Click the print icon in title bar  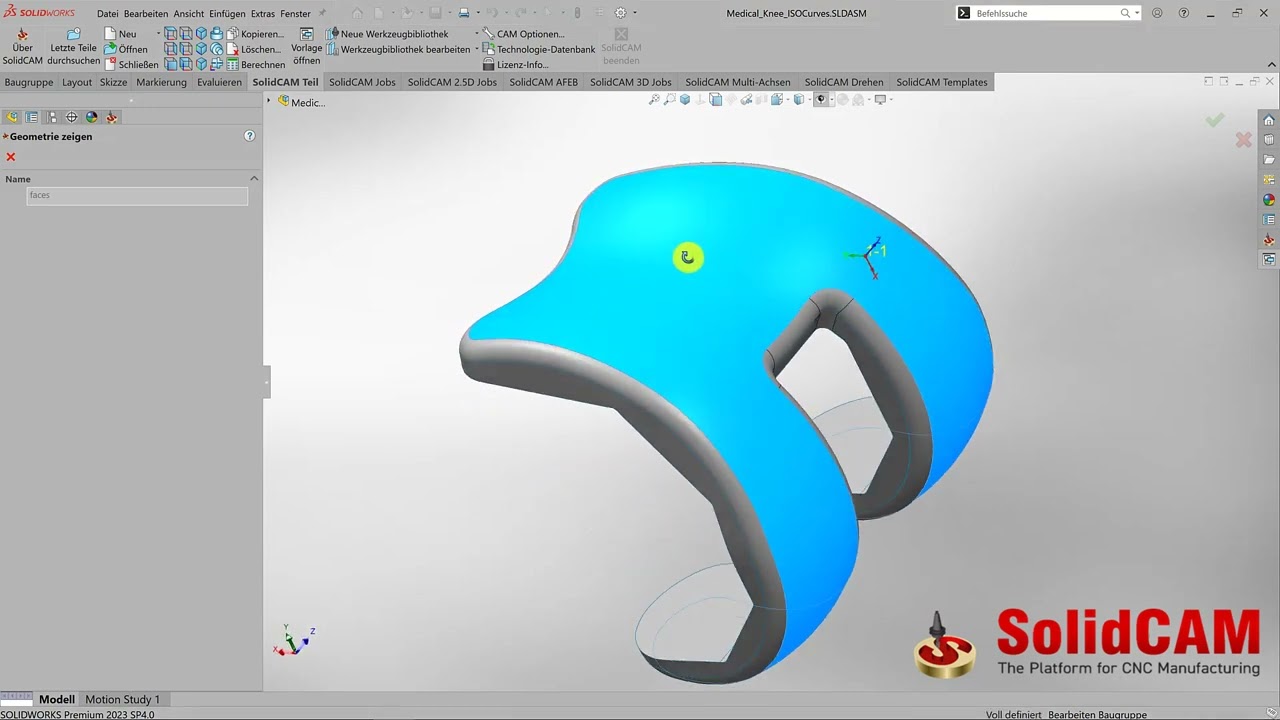[x=463, y=13]
